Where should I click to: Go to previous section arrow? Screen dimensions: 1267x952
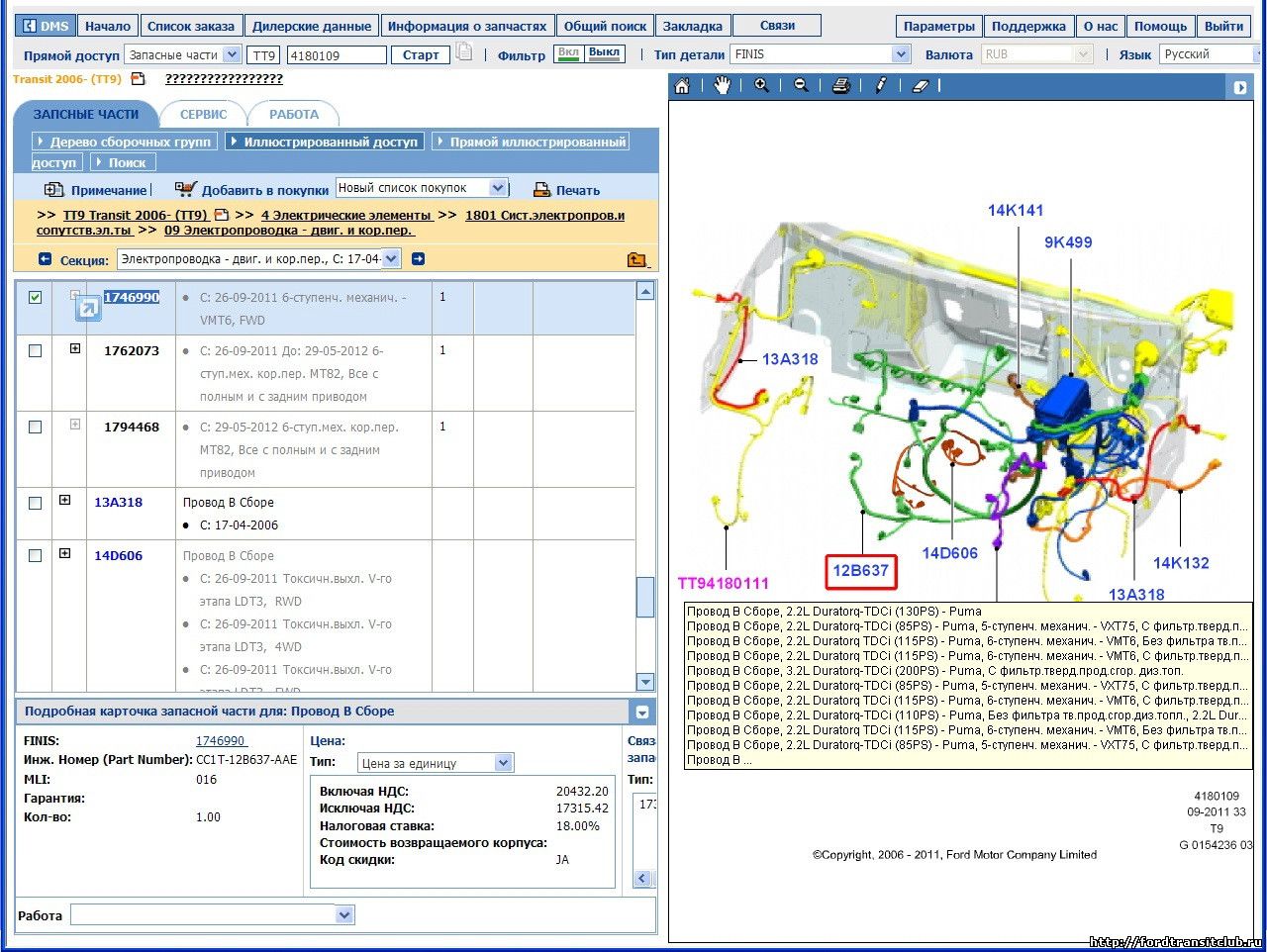pyautogui.click(x=45, y=259)
